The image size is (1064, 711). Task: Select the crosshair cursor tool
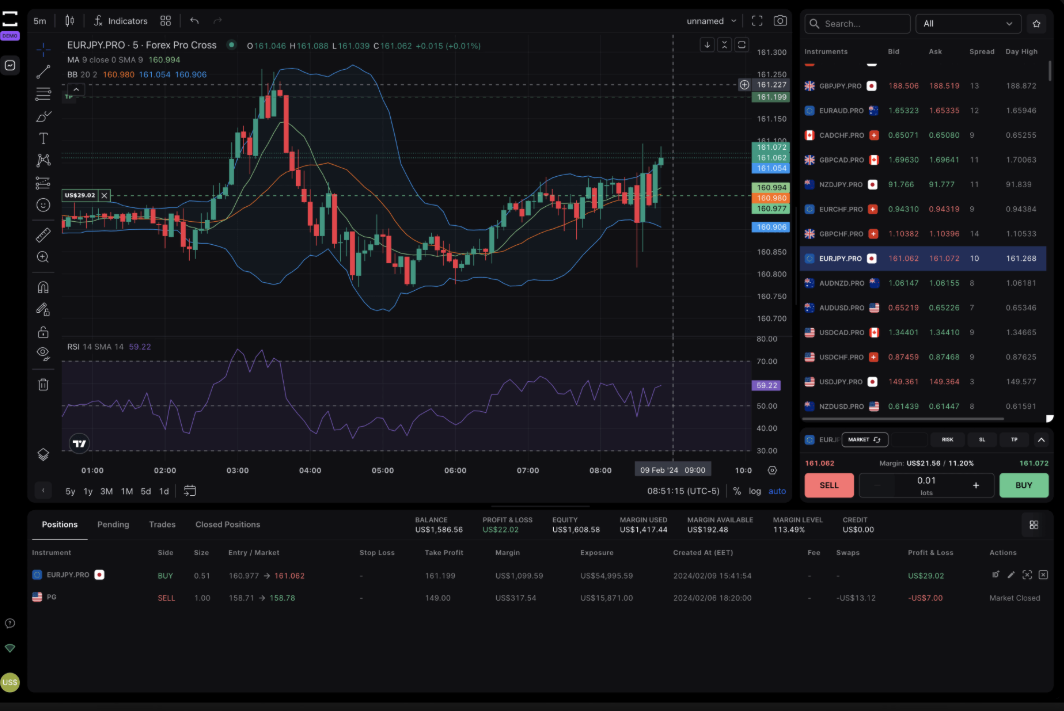[x=43, y=49]
